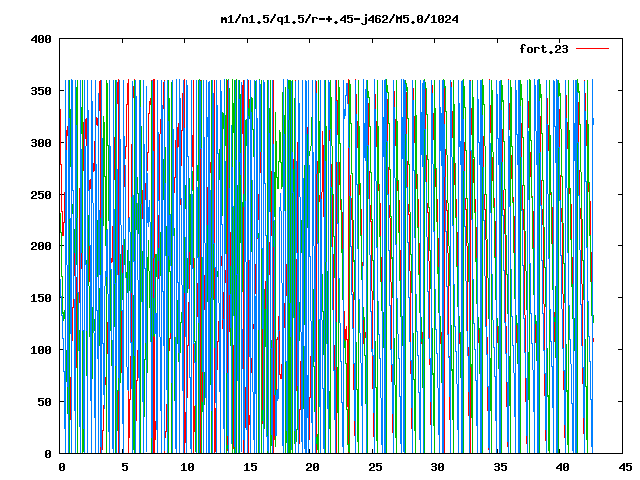This screenshot has height=480, width=640.
Task: Click the x-axis label 25
Action: point(375,467)
